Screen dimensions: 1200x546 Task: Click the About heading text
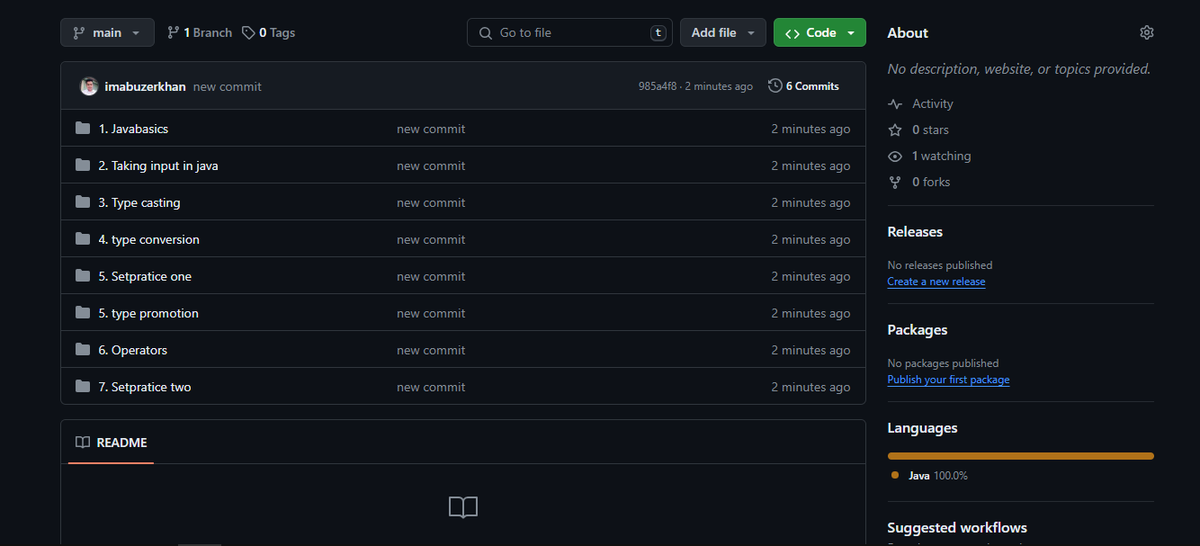908,33
